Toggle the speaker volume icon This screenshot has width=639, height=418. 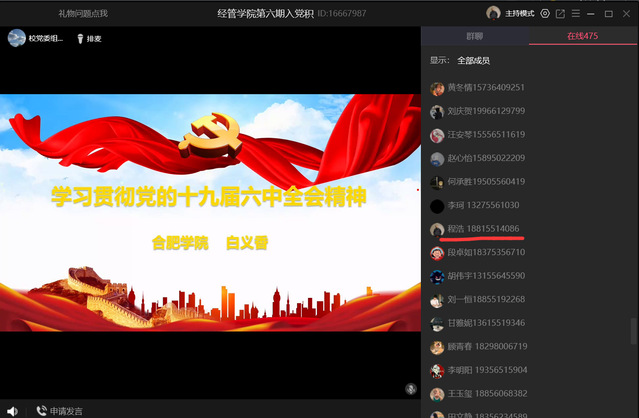[x=13, y=410]
